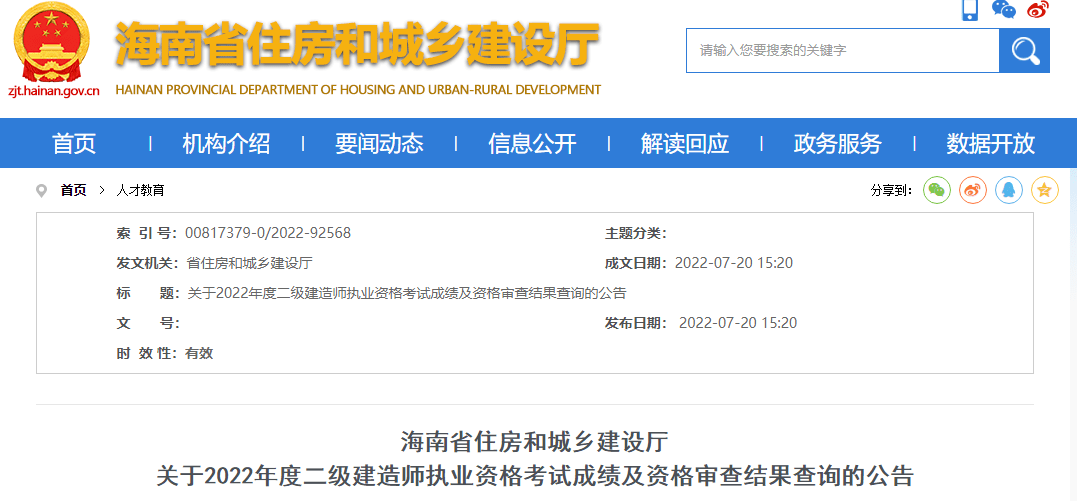Screen dimensions: 1077x501
Task: Open the 机构介绍 navigation item
Action: (x=226, y=144)
